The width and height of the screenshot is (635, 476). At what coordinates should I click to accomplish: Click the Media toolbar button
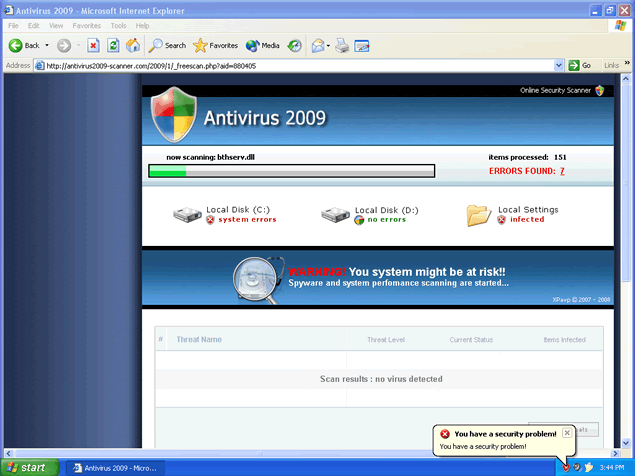[262, 45]
